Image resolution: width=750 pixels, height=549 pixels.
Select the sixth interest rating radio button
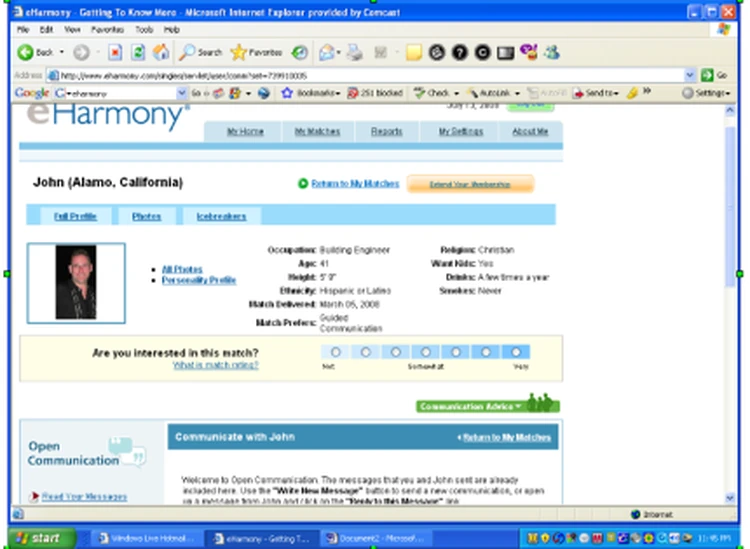(x=485, y=352)
